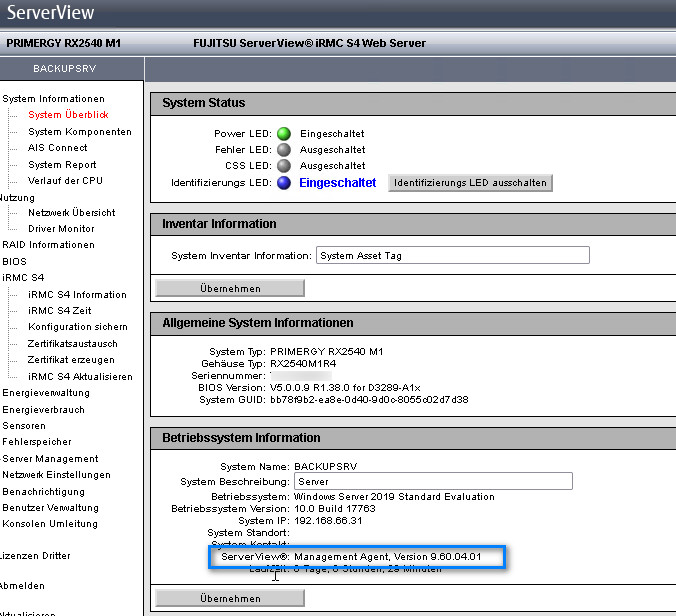
Task: Click the BACKUPSRV header label
Action: point(65,69)
